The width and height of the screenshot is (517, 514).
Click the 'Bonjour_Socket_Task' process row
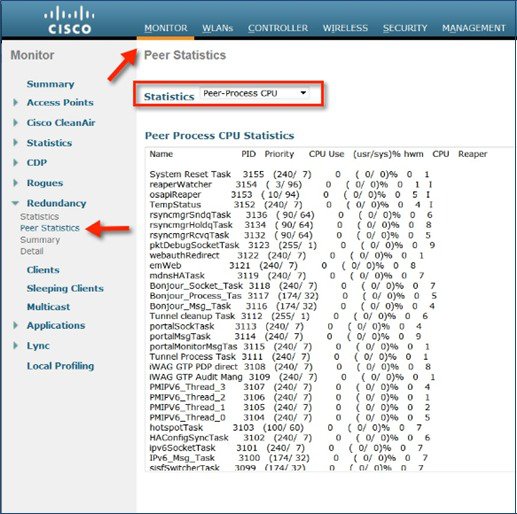click(293, 286)
